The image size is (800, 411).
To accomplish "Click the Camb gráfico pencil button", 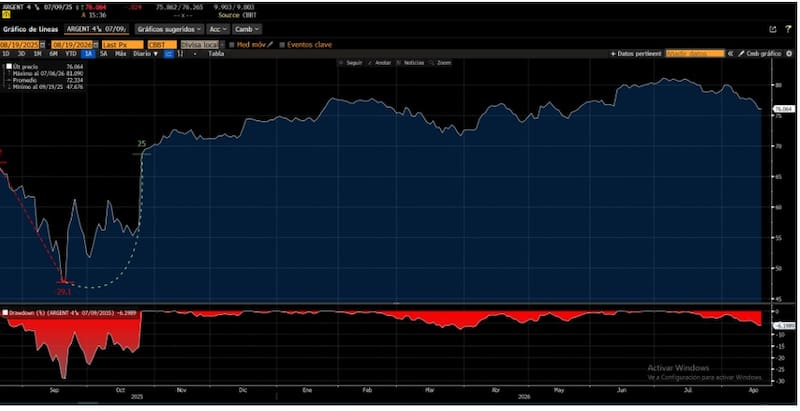I will click(x=759, y=54).
